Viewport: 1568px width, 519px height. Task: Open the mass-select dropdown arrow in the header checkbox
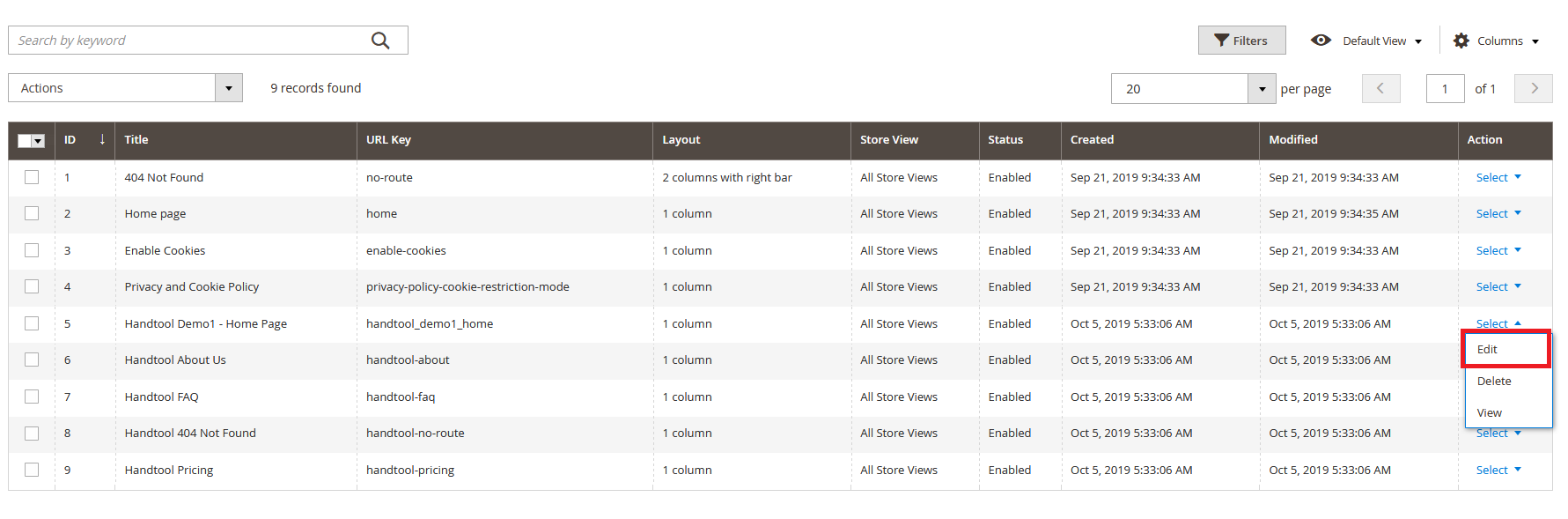tap(39, 140)
